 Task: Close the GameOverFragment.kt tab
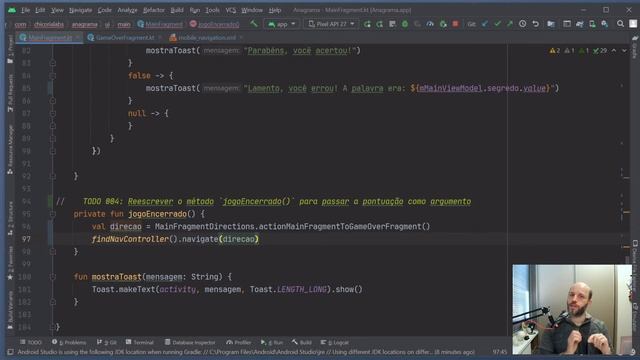pyautogui.click(x=160, y=38)
